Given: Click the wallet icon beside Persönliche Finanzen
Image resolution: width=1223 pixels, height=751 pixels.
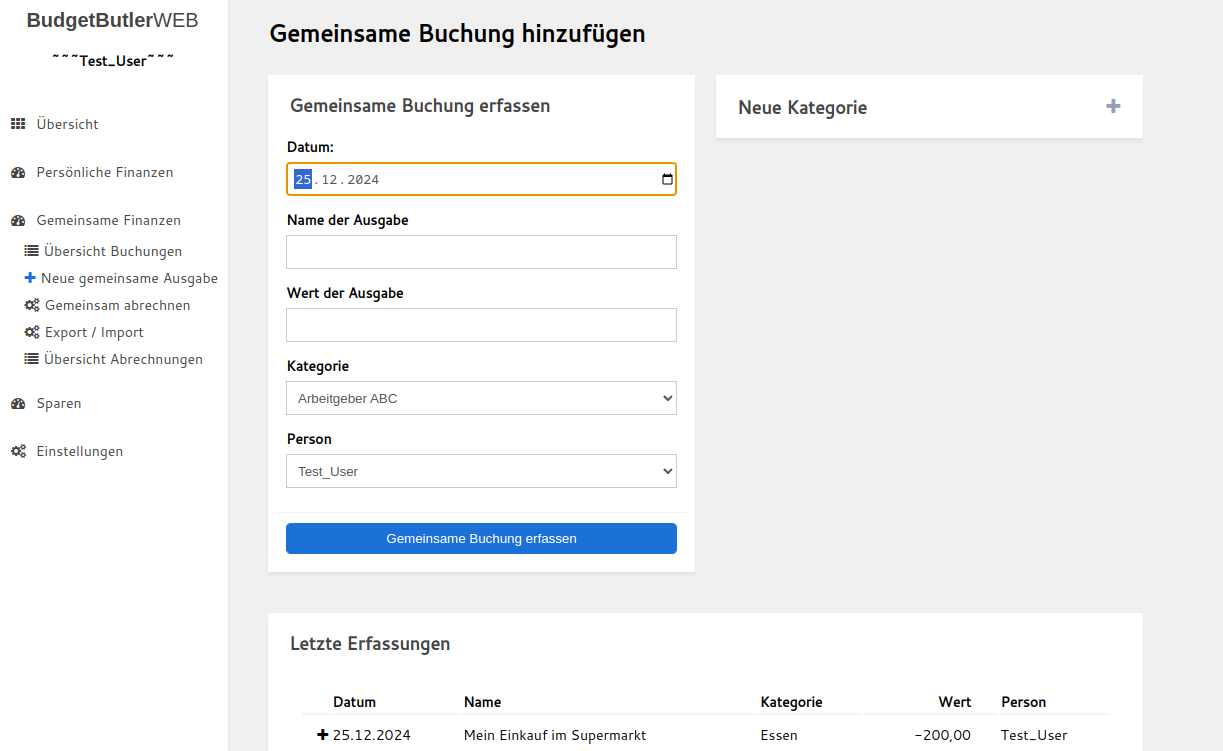Looking at the screenshot, I should (16, 171).
